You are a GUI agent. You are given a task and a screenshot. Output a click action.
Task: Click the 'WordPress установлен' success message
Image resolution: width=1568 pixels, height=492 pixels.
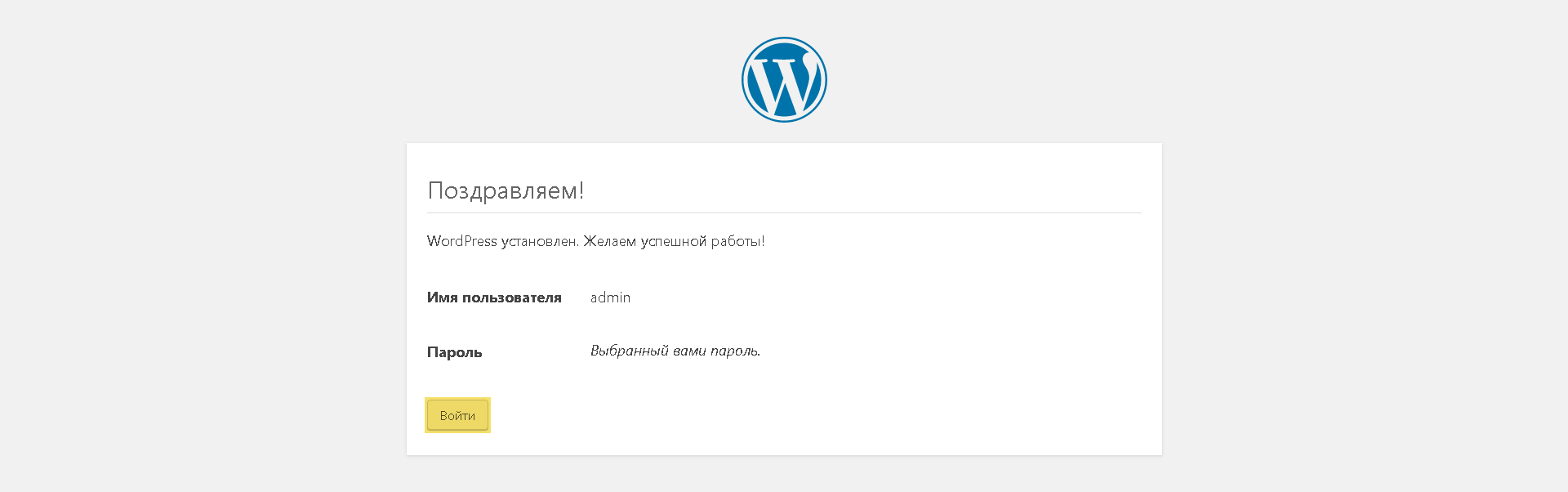click(x=595, y=241)
